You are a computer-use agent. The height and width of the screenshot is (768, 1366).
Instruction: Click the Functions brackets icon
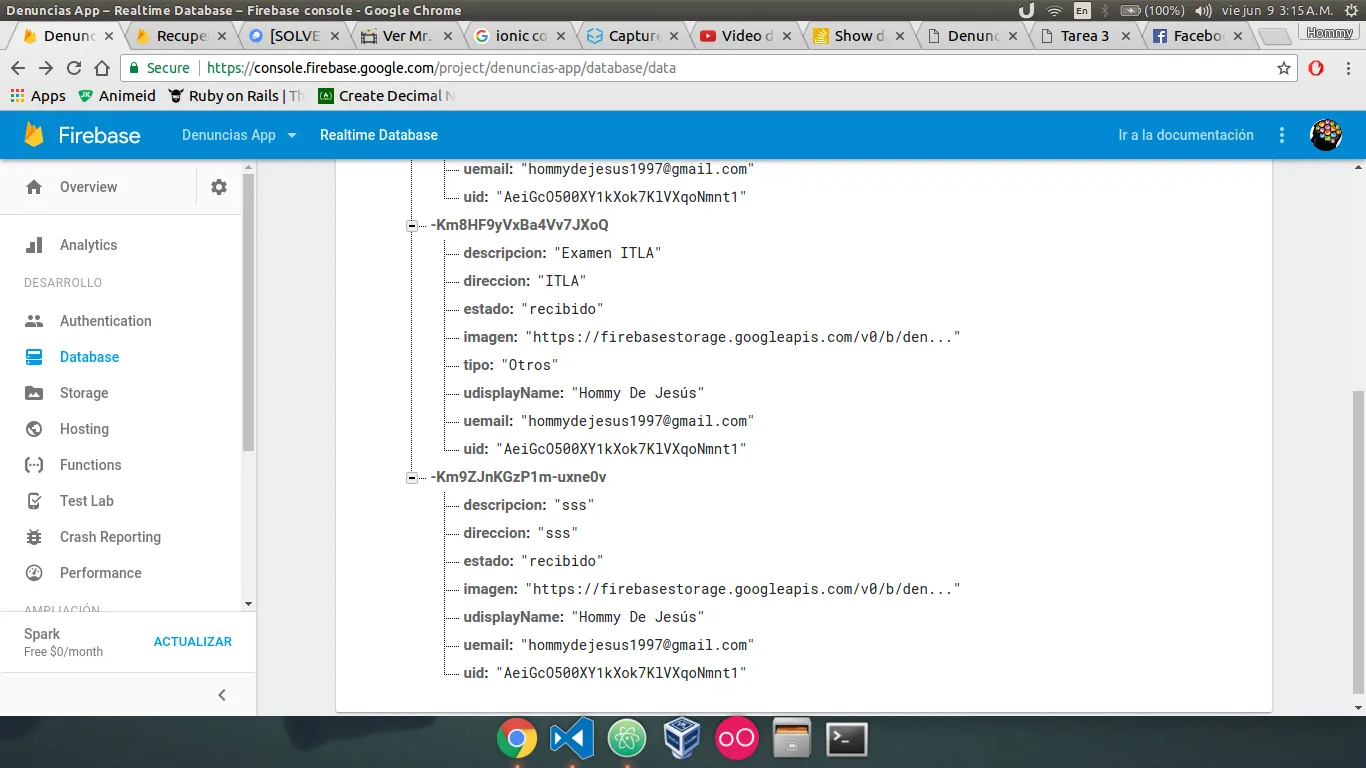[x=34, y=465]
